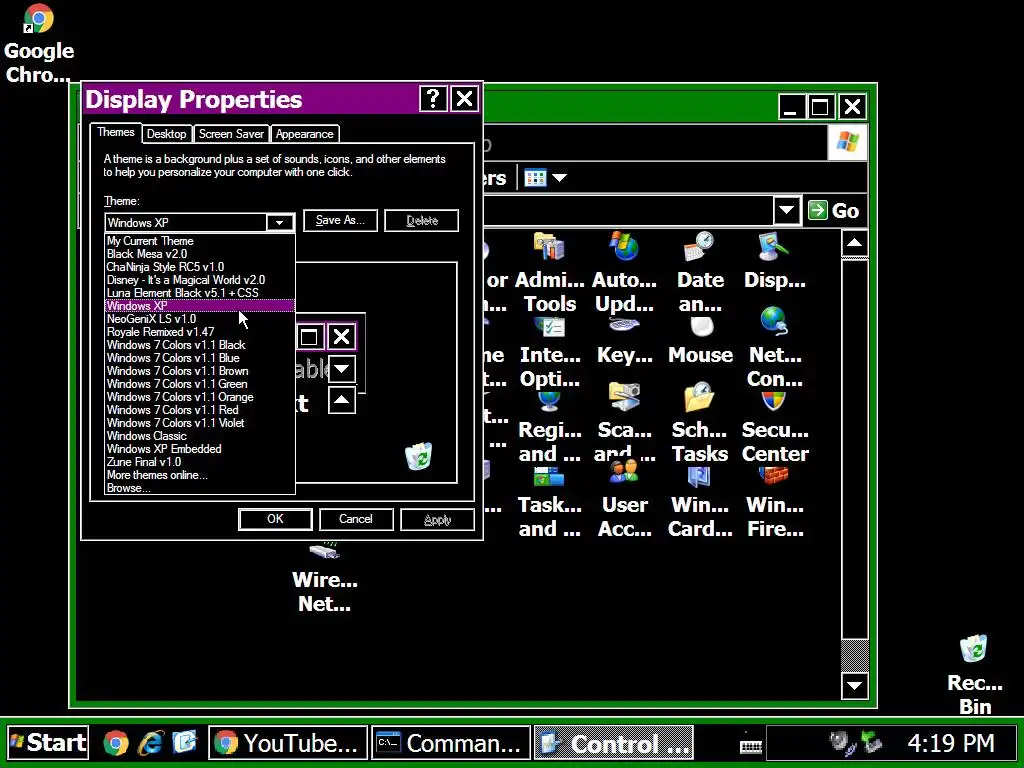1024x768 pixels.
Task: Click the Display Properties help button
Action: coord(433,99)
